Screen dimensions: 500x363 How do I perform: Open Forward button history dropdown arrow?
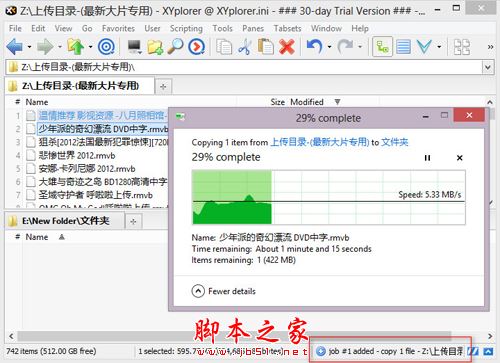pyautogui.click(x=60, y=47)
